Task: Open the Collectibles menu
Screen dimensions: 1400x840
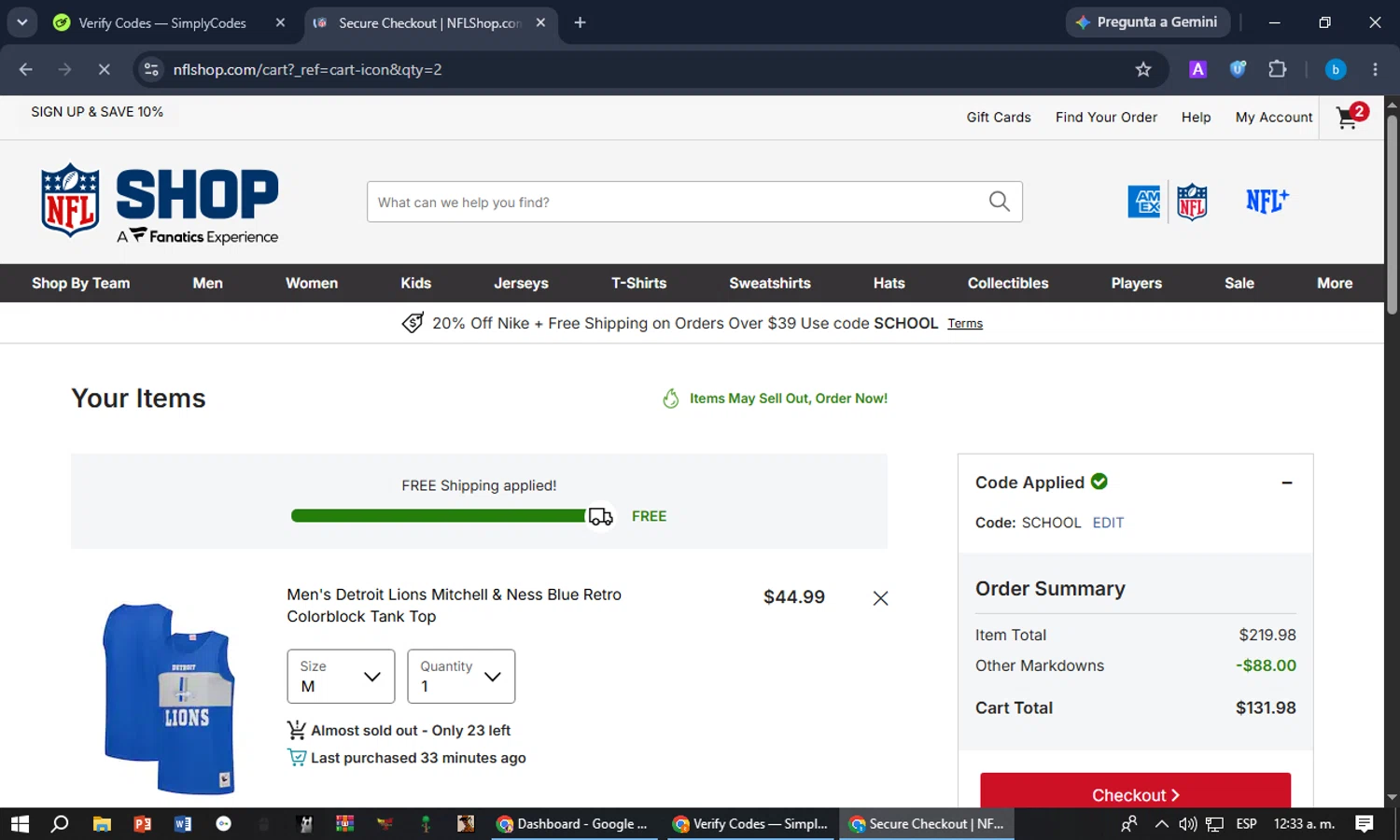Action: pos(1008,283)
